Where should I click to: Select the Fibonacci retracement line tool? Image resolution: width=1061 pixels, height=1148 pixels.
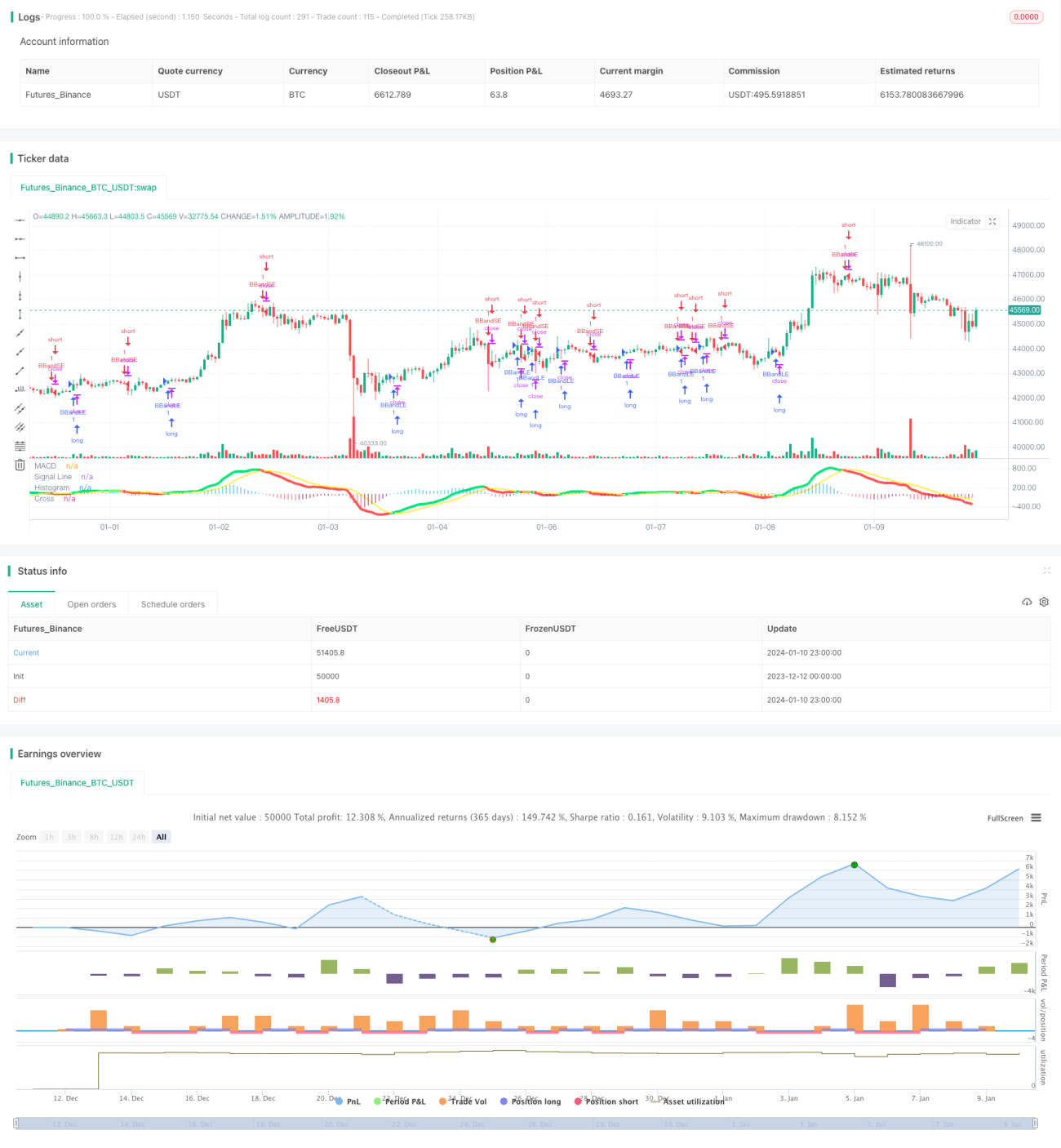(x=20, y=446)
